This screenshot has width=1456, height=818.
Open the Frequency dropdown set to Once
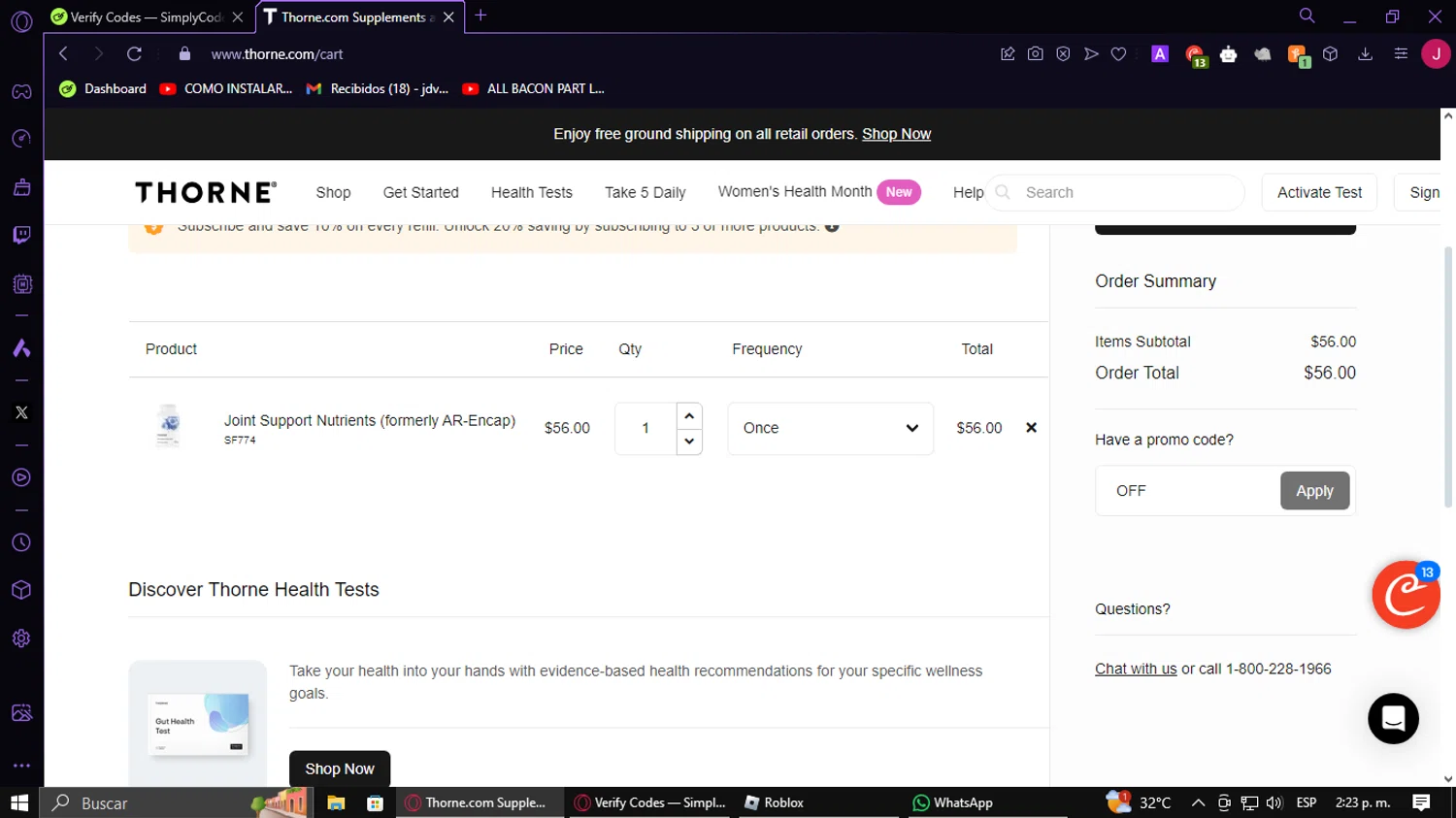(x=831, y=428)
